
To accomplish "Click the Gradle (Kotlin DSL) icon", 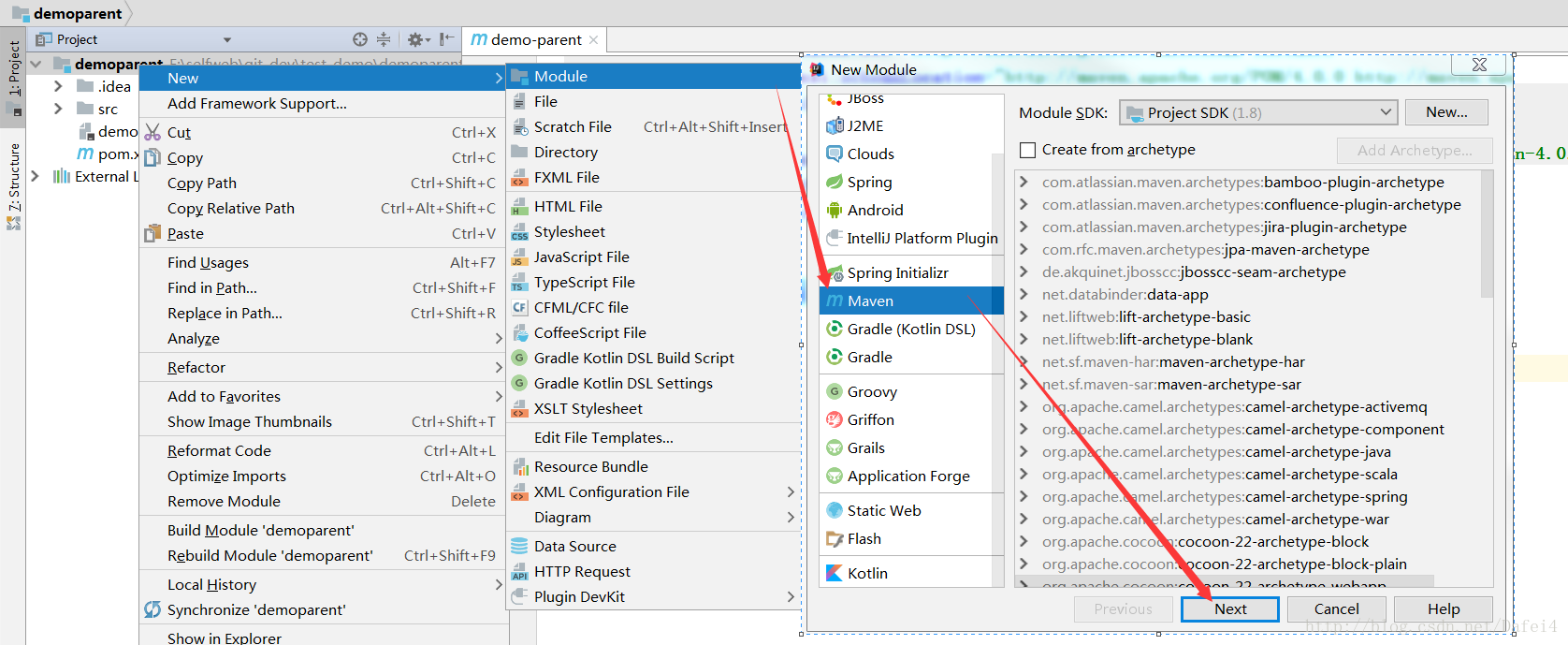I will [835, 329].
